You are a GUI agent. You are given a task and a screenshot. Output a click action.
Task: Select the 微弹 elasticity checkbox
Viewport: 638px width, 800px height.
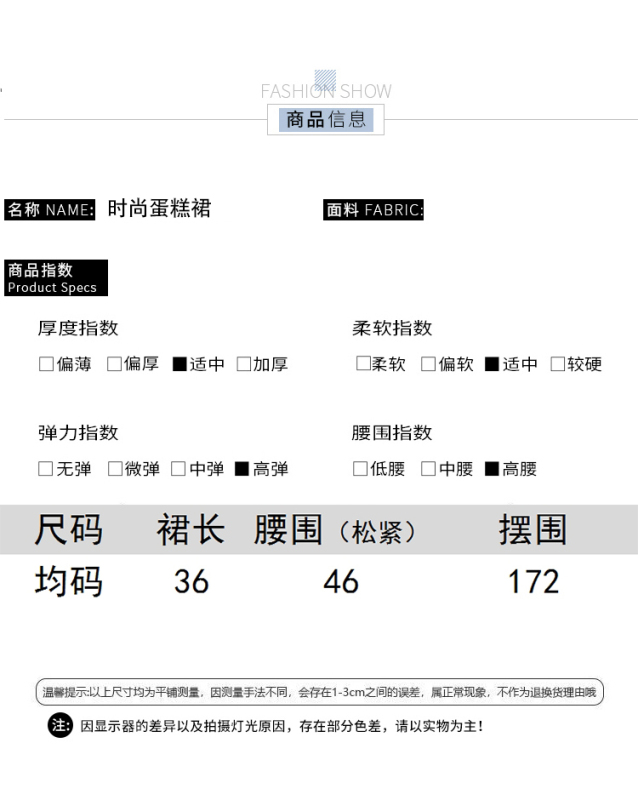(x=115, y=468)
